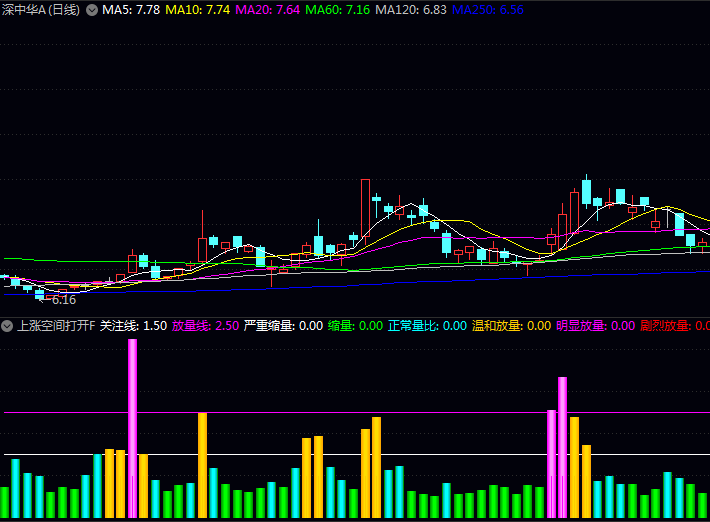Click the tall hollow white candlestick

tap(365, 208)
